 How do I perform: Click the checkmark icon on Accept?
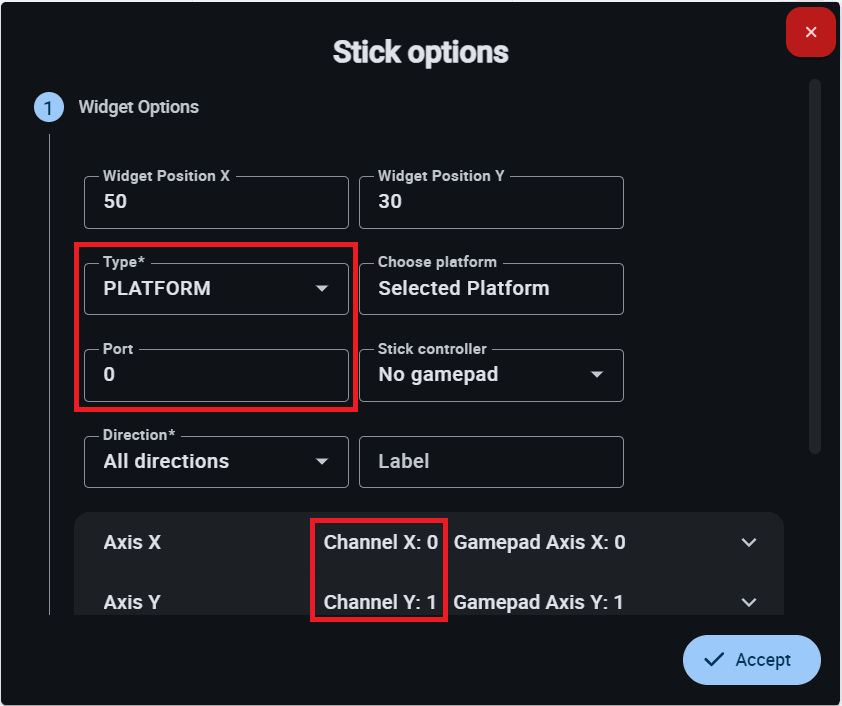pyautogui.click(x=714, y=660)
